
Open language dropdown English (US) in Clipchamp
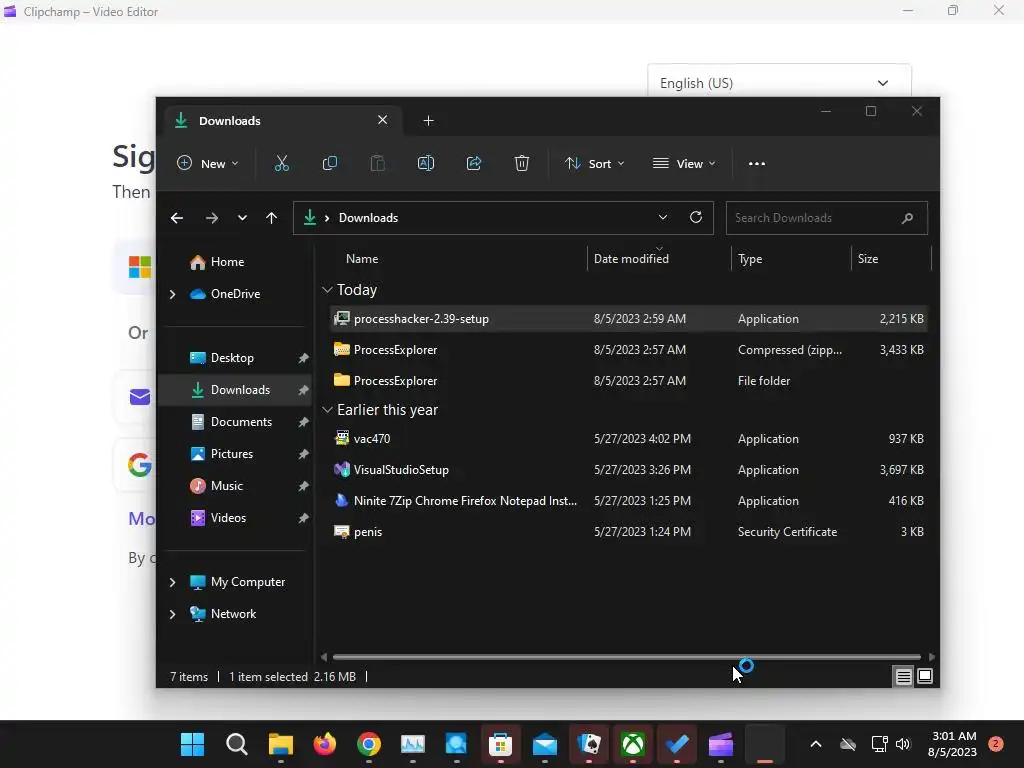779,83
